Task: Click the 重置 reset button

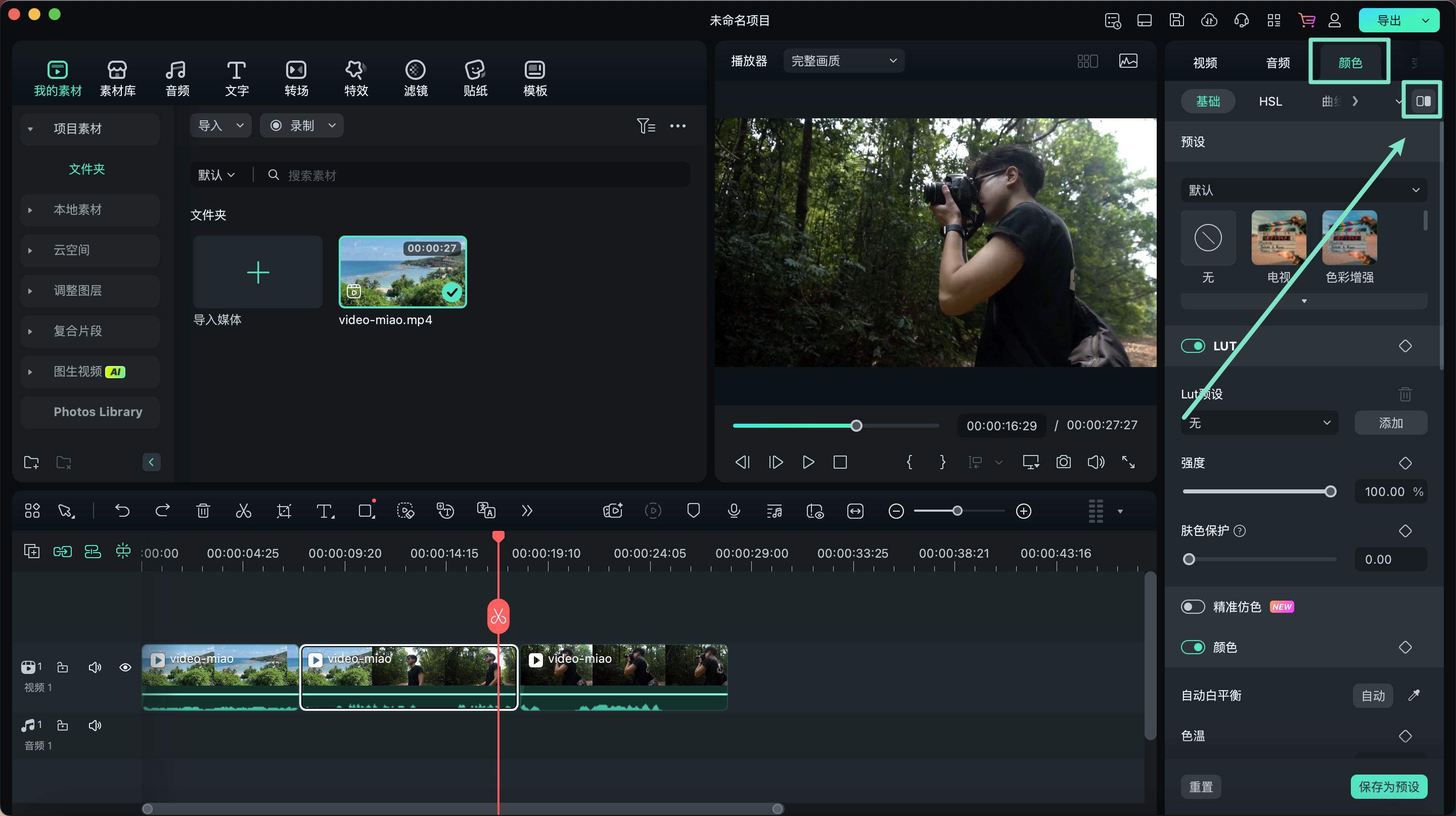Action: coord(1201,787)
